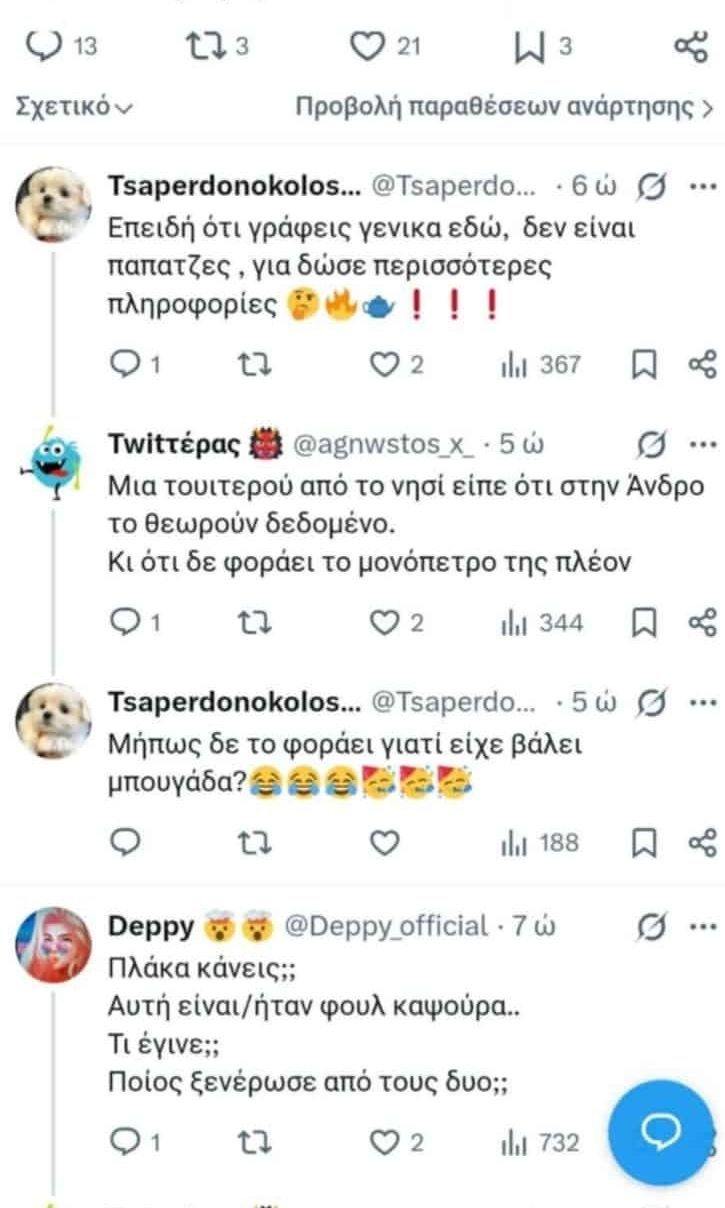Share the μπουγάδα reply
The width and height of the screenshot is (725, 1208).
click(704, 843)
